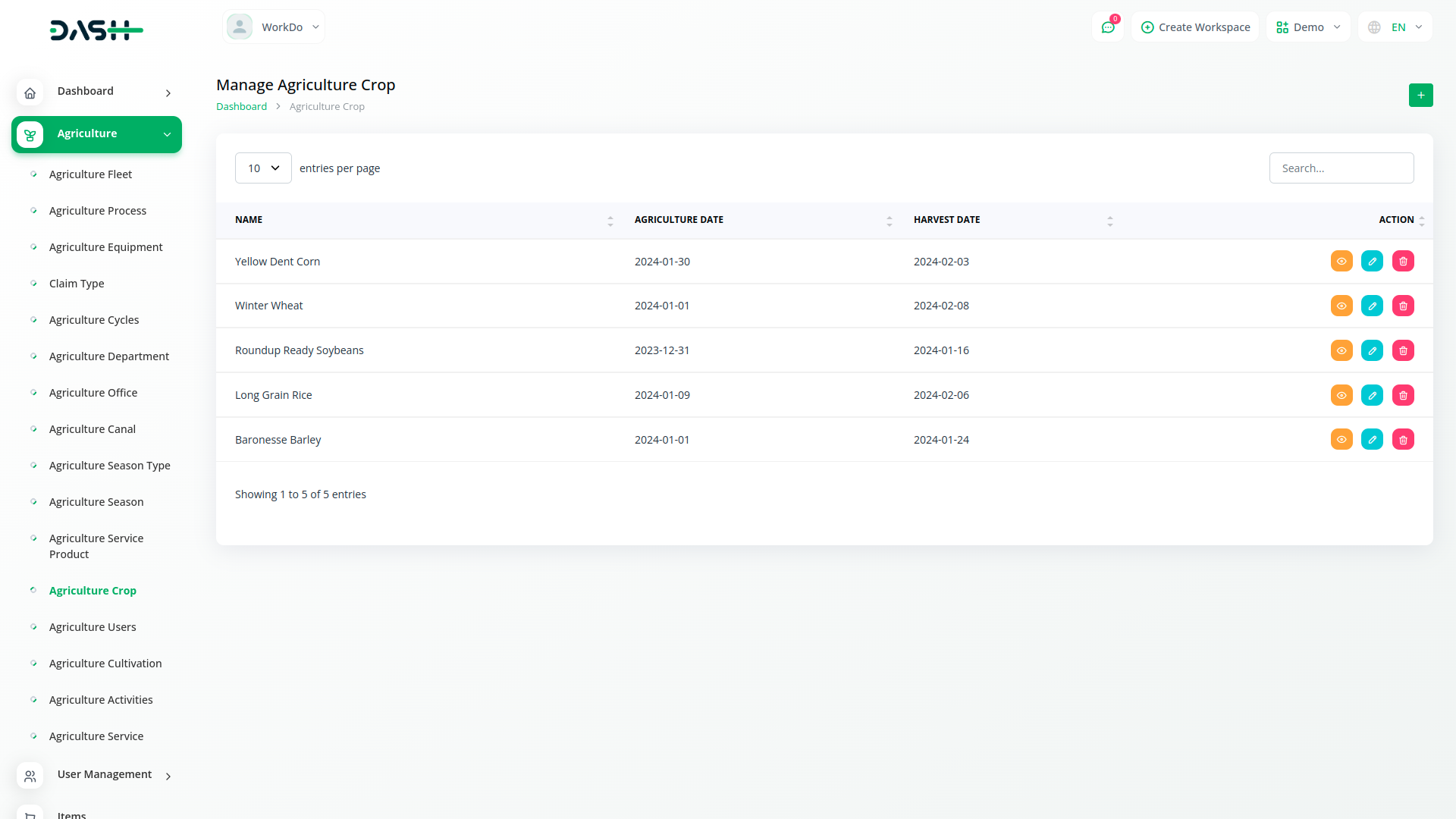Edit the Yellow Dent Corn entry

[x=1372, y=261]
